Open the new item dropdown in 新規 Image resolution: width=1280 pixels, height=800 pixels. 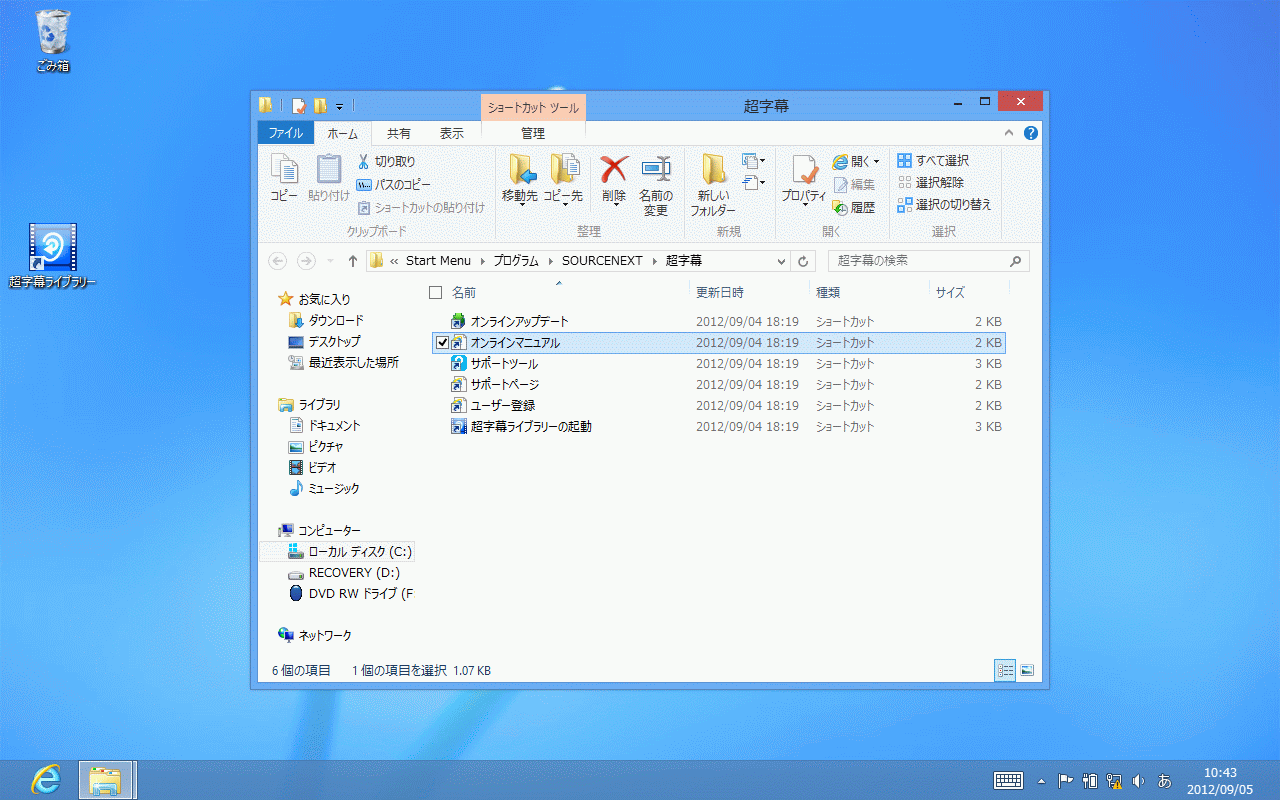coord(754,161)
